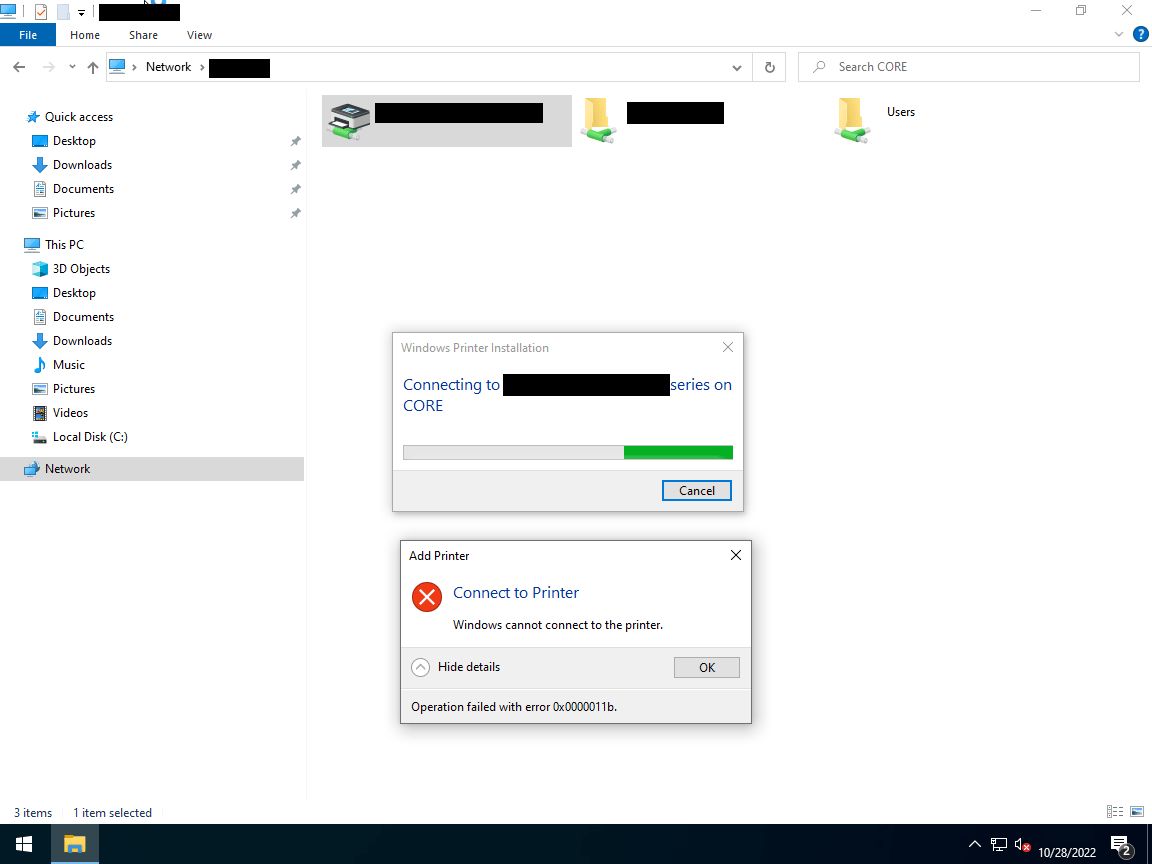Click OK in the Add Printer dialog
The height and width of the screenshot is (864, 1152).
(x=707, y=668)
